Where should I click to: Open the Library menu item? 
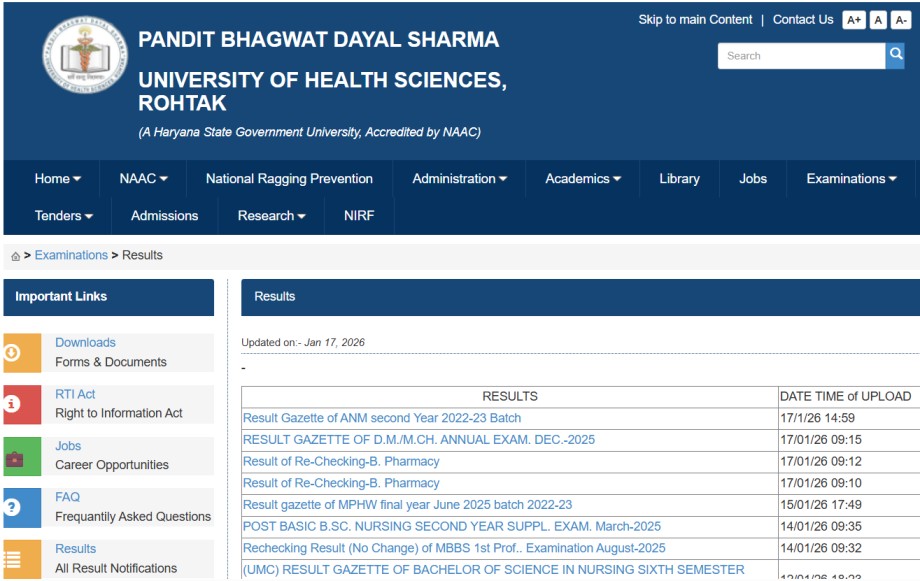coord(679,179)
